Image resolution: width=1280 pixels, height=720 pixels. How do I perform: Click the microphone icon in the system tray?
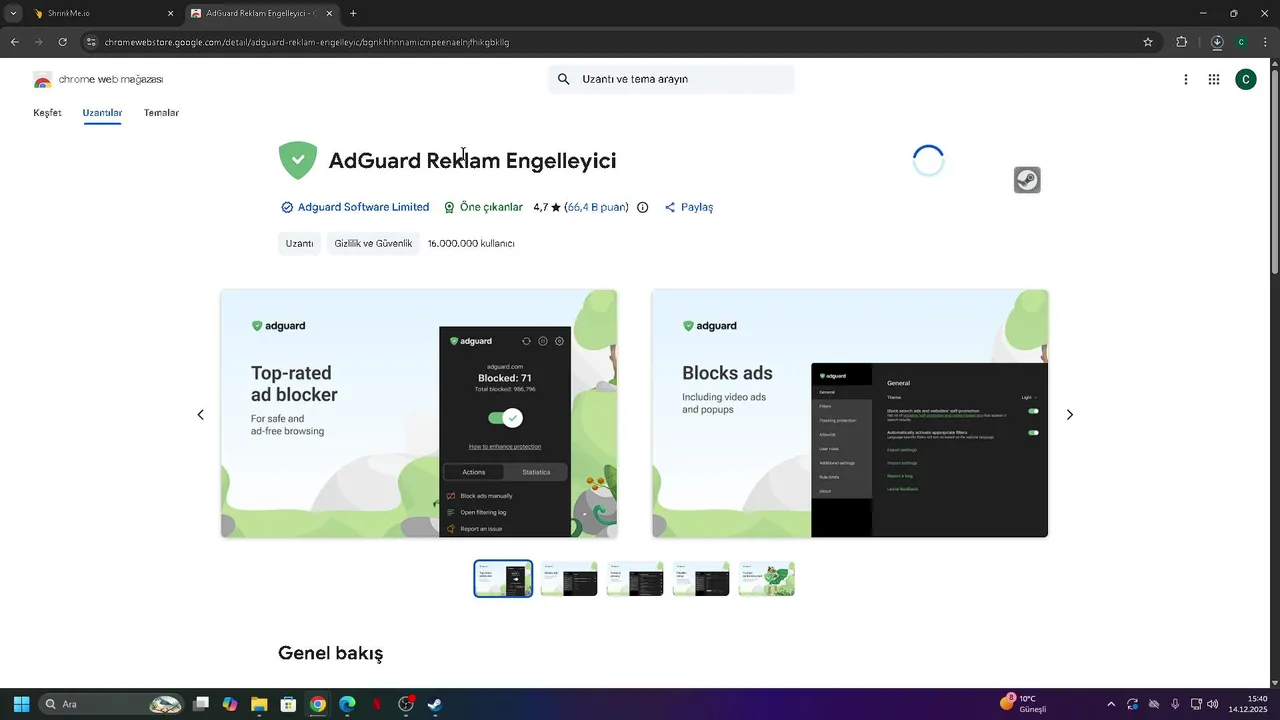(1175, 704)
